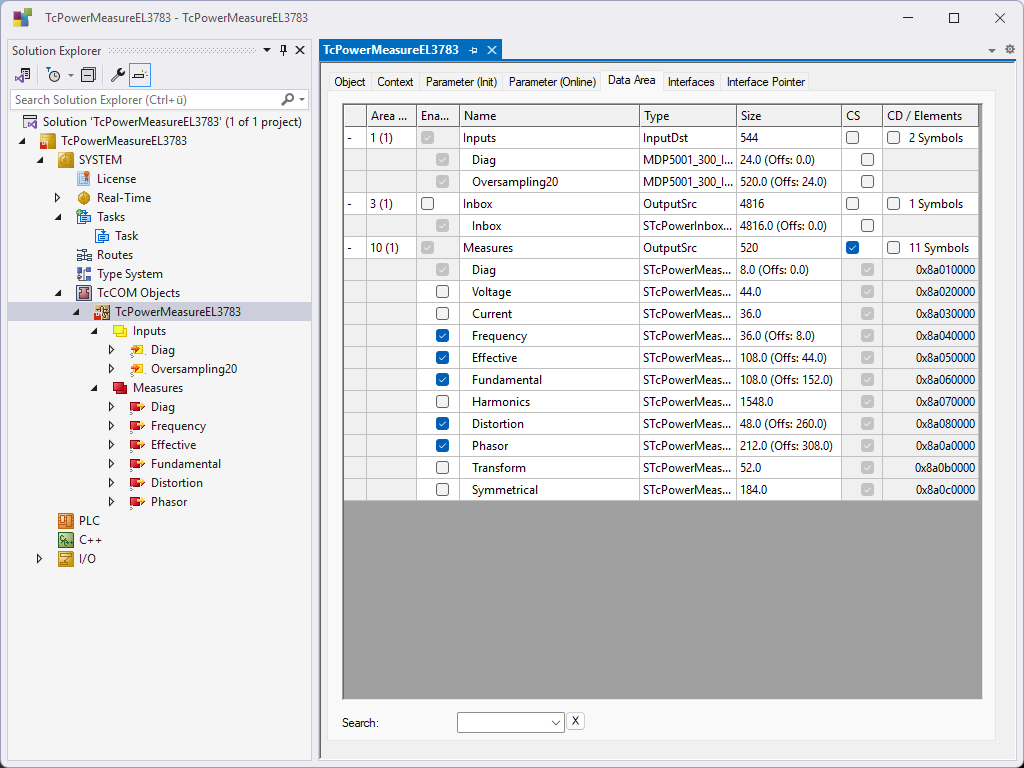Select the 0x8a0c0000 cell of Symmetrical row
1024x768 pixels.
(931, 490)
